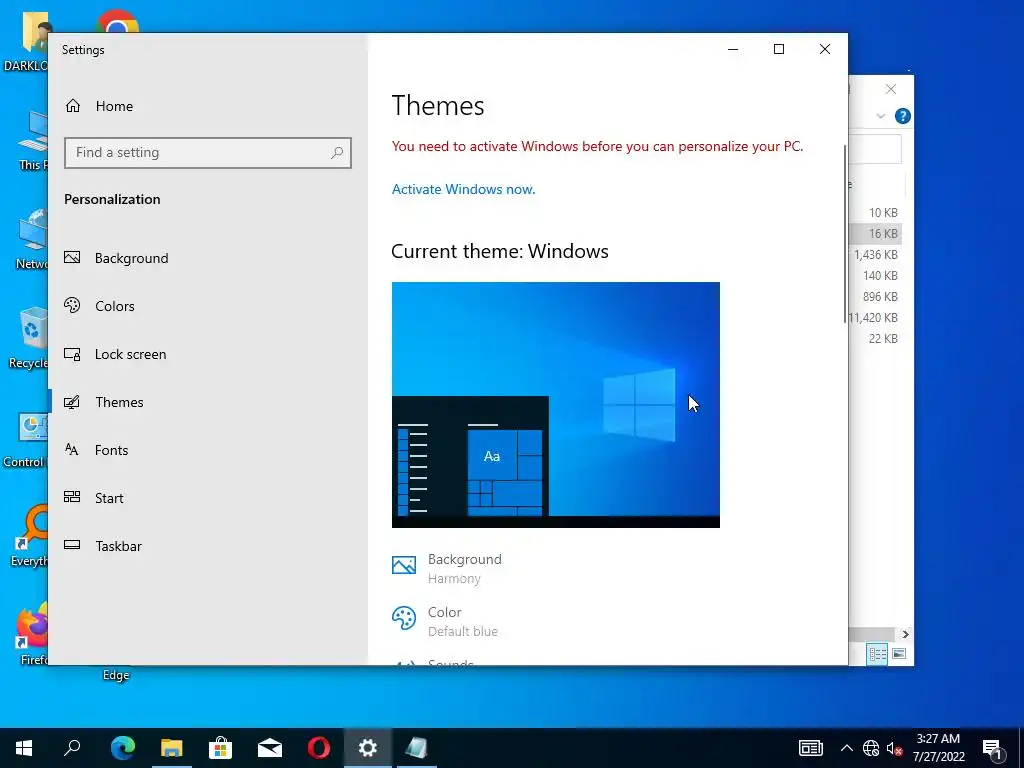Viewport: 1024px width, 768px height.
Task: Click the help icon in background window
Action: (x=903, y=116)
